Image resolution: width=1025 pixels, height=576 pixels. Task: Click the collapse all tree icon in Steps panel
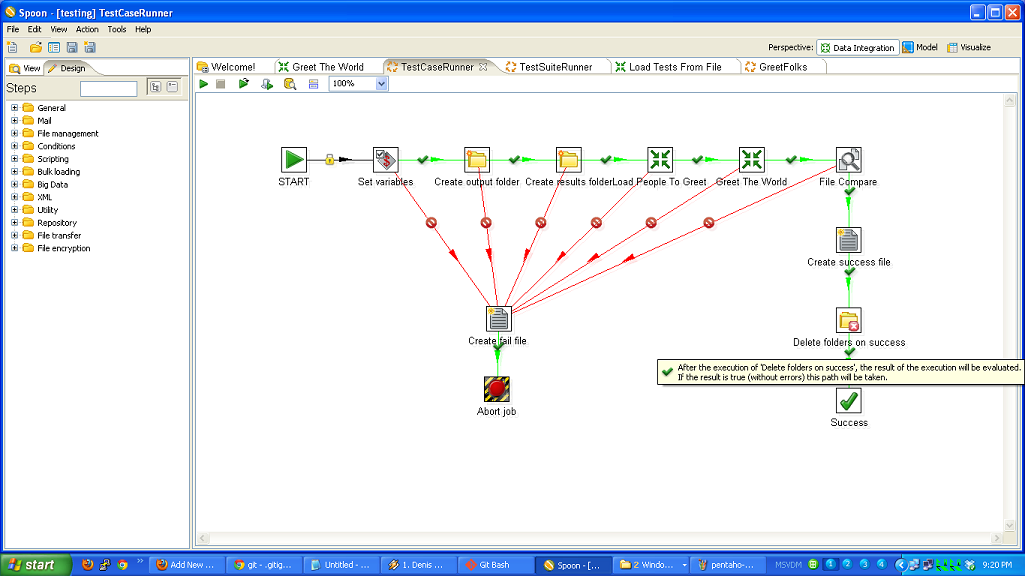click(x=173, y=87)
